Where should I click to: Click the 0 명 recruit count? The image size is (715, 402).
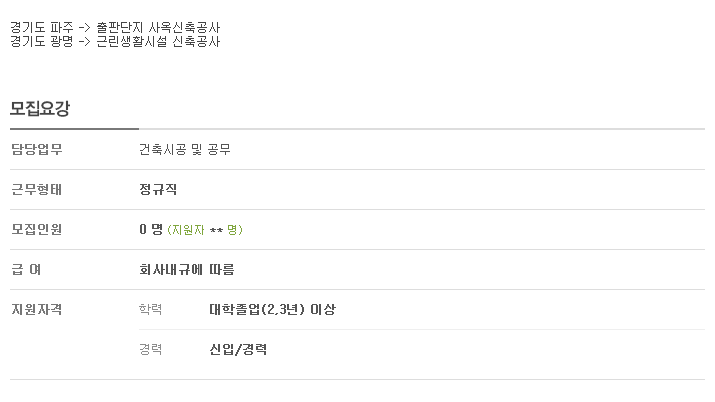pos(151,229)
